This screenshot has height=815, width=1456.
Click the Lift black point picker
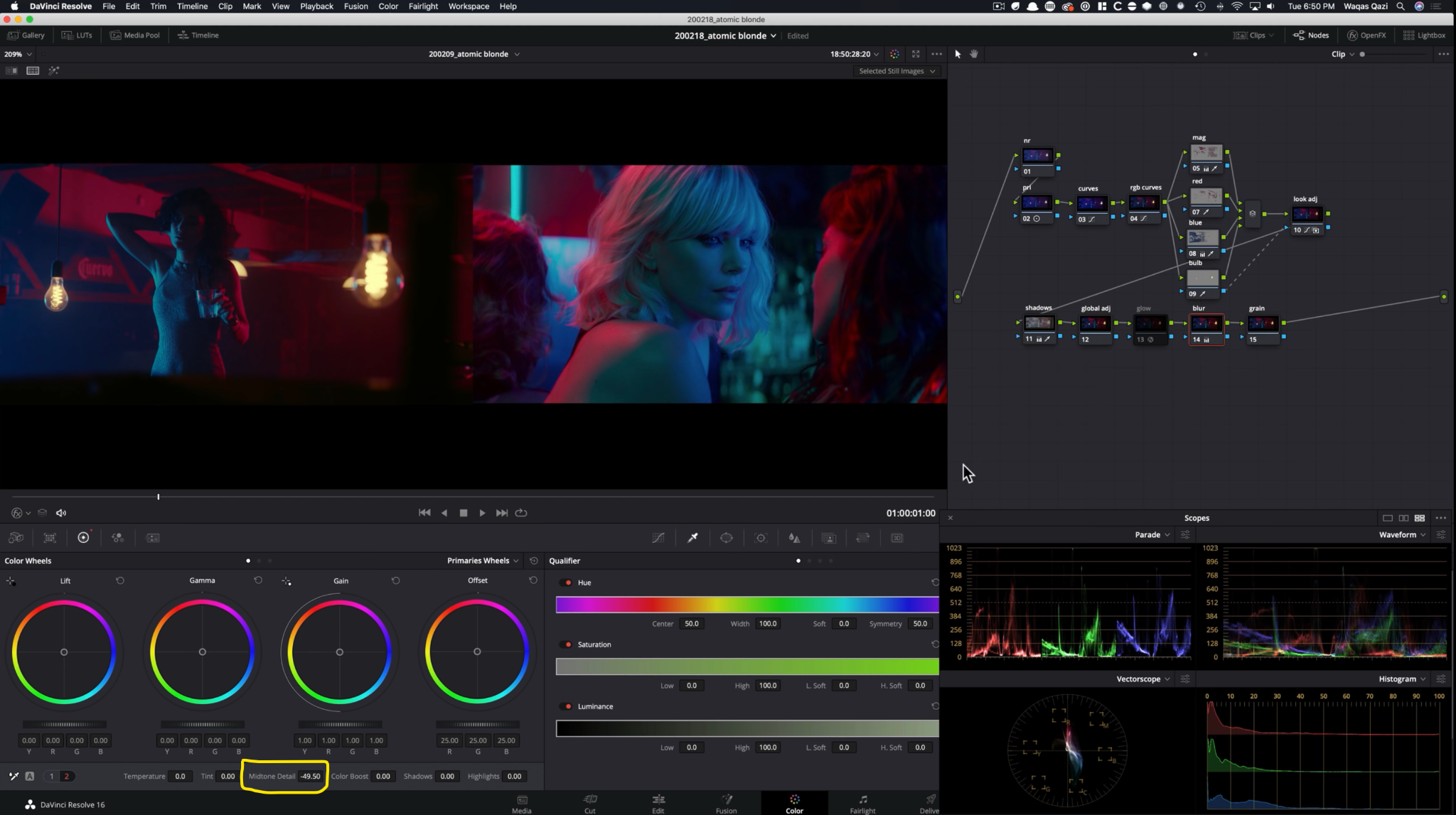tap(11, 581)
